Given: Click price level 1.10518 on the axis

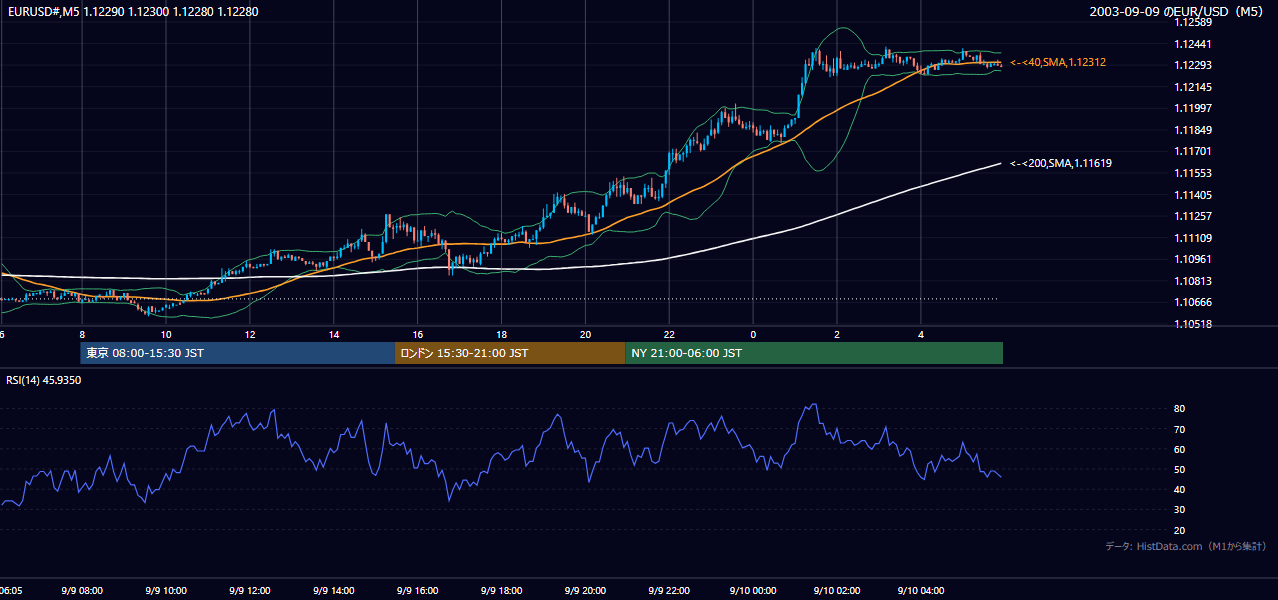Looking at the screenshot, I should pyautogui.click(x=1193, y=324).
